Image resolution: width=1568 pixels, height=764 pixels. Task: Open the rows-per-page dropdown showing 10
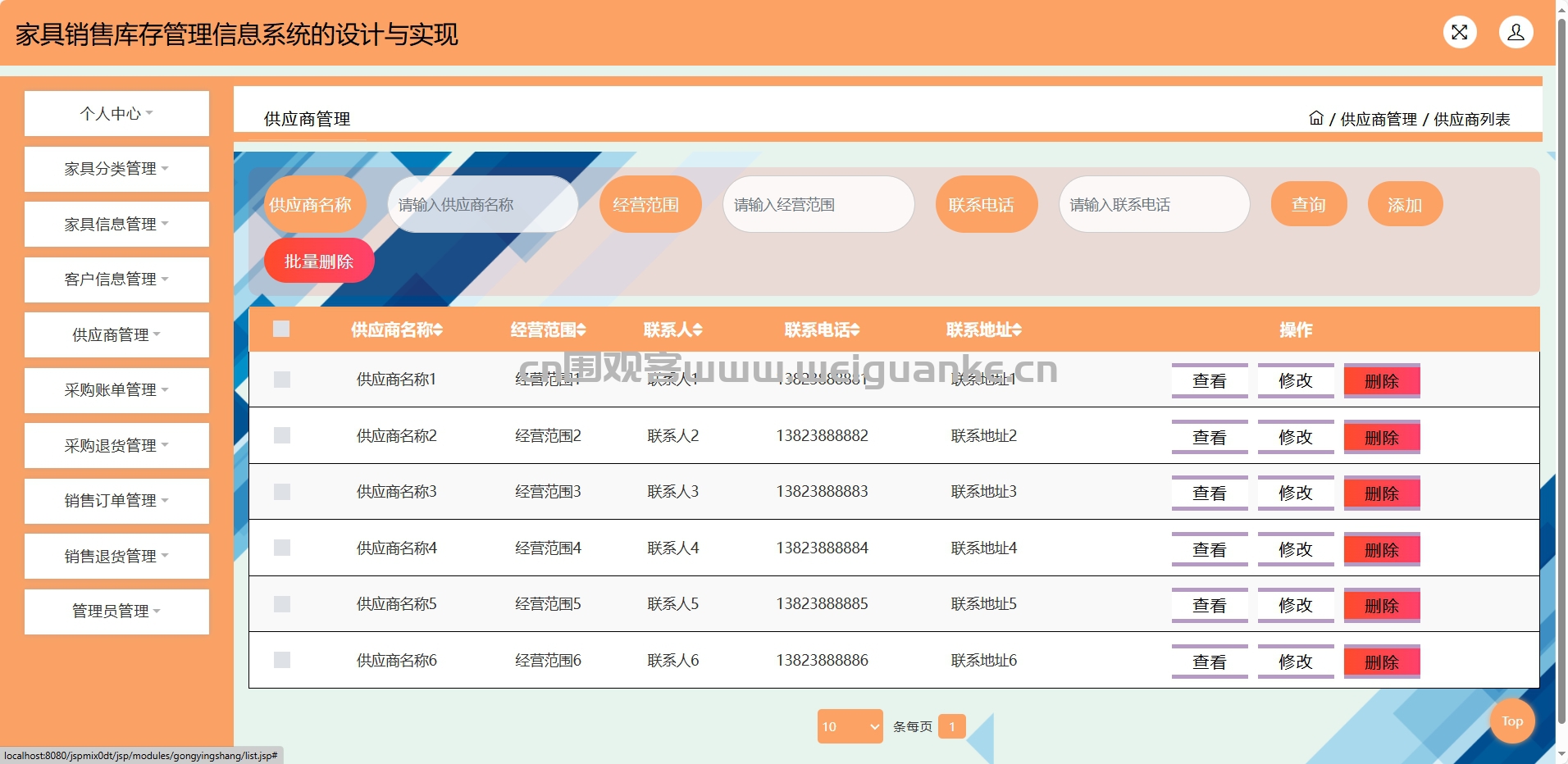pyautogui.click(x=850, y=726)
